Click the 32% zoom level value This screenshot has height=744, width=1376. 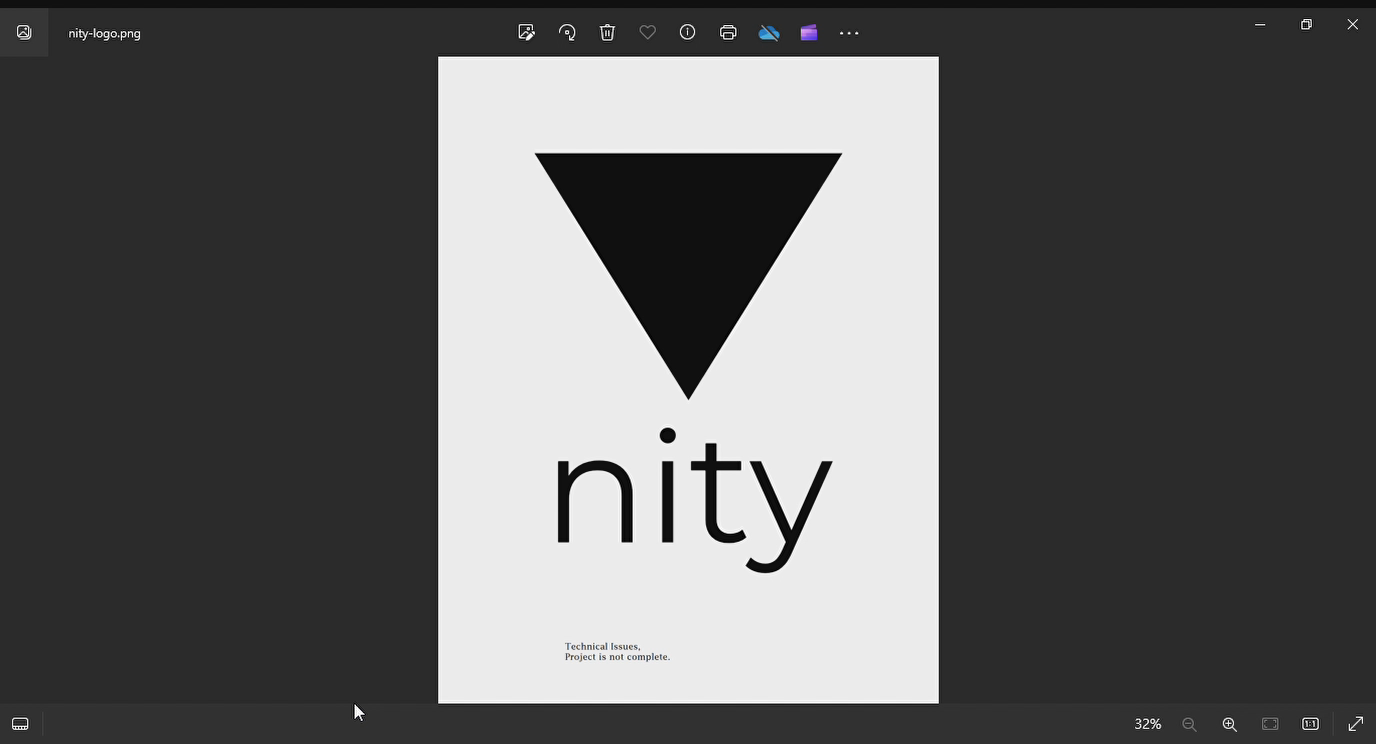coord(1147,724)
